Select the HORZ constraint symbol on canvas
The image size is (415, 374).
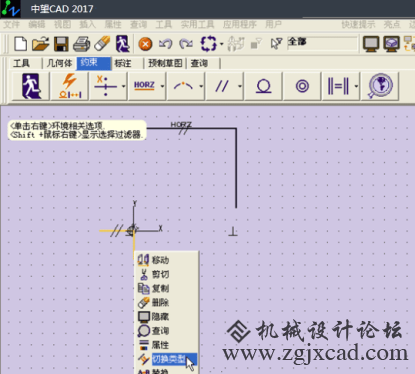coord(181,124)
